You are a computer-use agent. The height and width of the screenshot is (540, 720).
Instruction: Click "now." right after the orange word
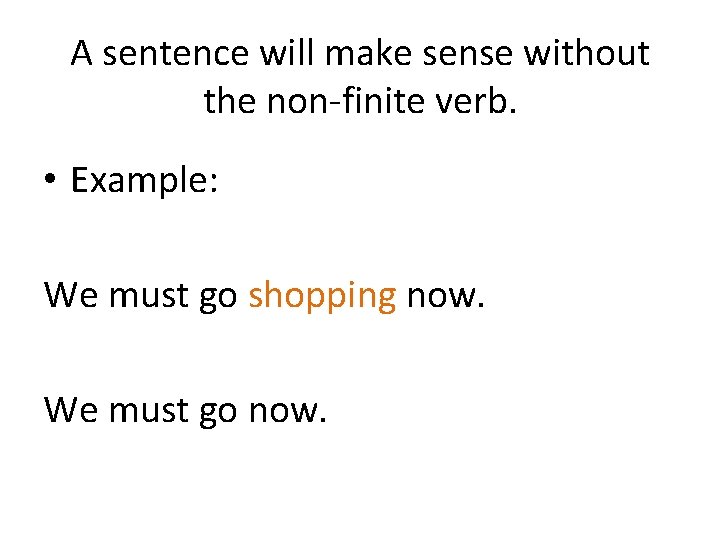445,297
